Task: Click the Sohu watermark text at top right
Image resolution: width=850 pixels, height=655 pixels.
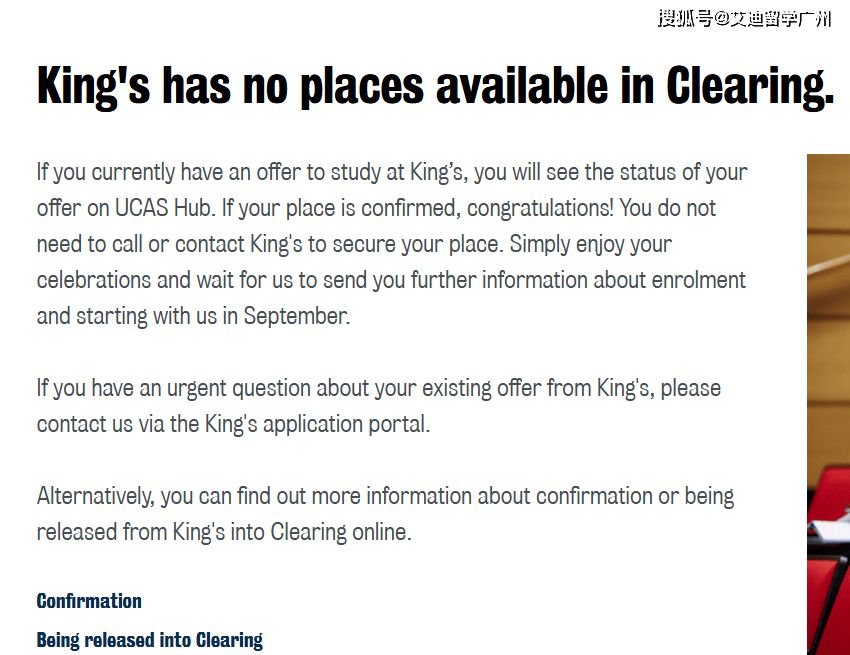Action: coord(745,19)
